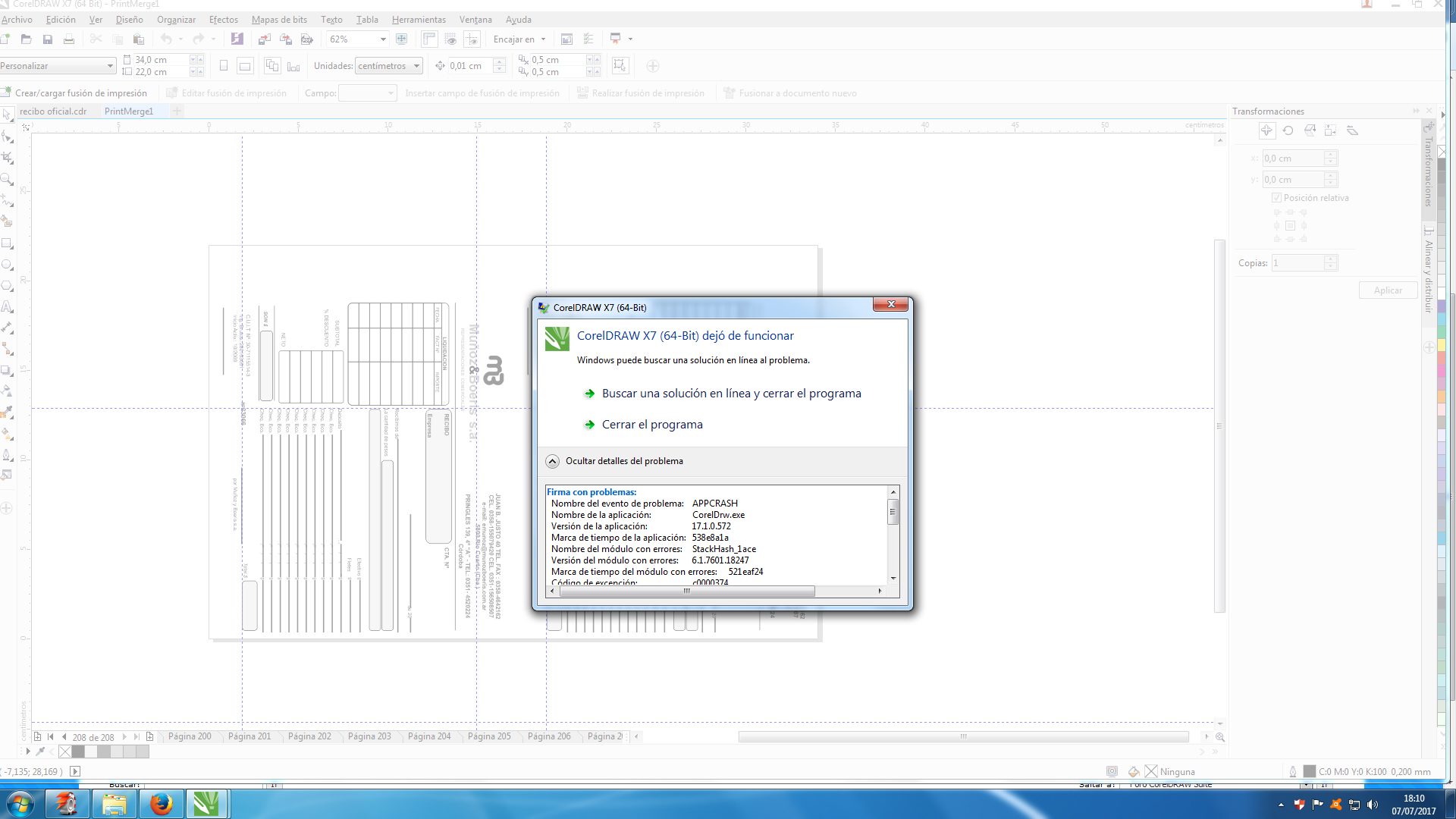
Task: Open the Archivo menu
Action: click(x=17, y=20)
